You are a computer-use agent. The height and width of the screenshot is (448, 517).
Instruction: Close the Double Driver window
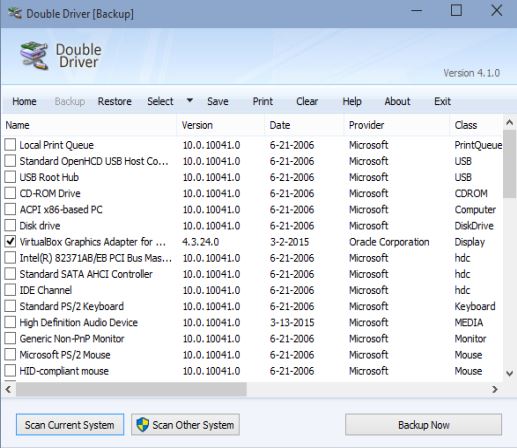tap(497, 11)
